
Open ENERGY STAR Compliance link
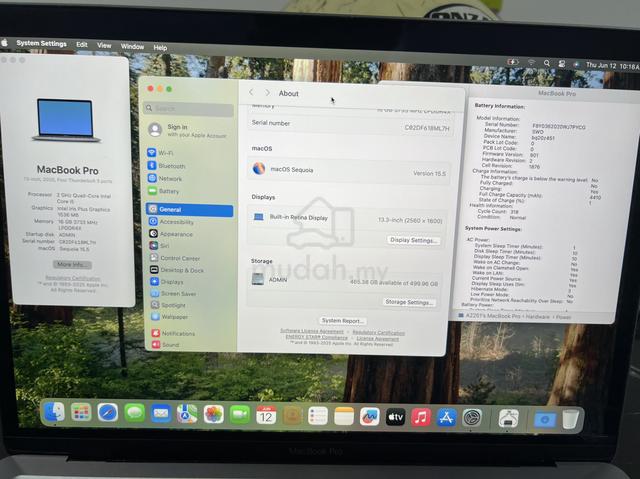(317, 337)
